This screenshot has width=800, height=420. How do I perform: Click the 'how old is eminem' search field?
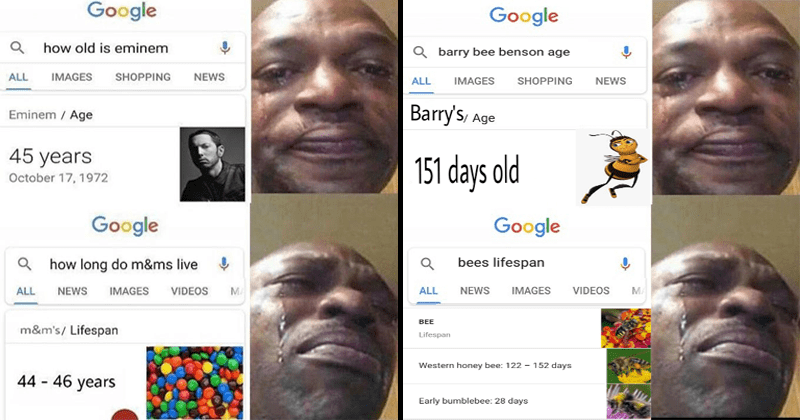point(122,48)
